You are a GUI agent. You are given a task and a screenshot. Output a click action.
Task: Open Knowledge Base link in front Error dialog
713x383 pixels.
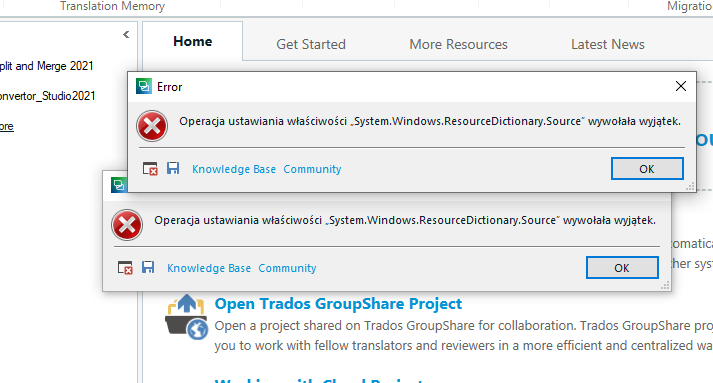(x=234, y=169)
